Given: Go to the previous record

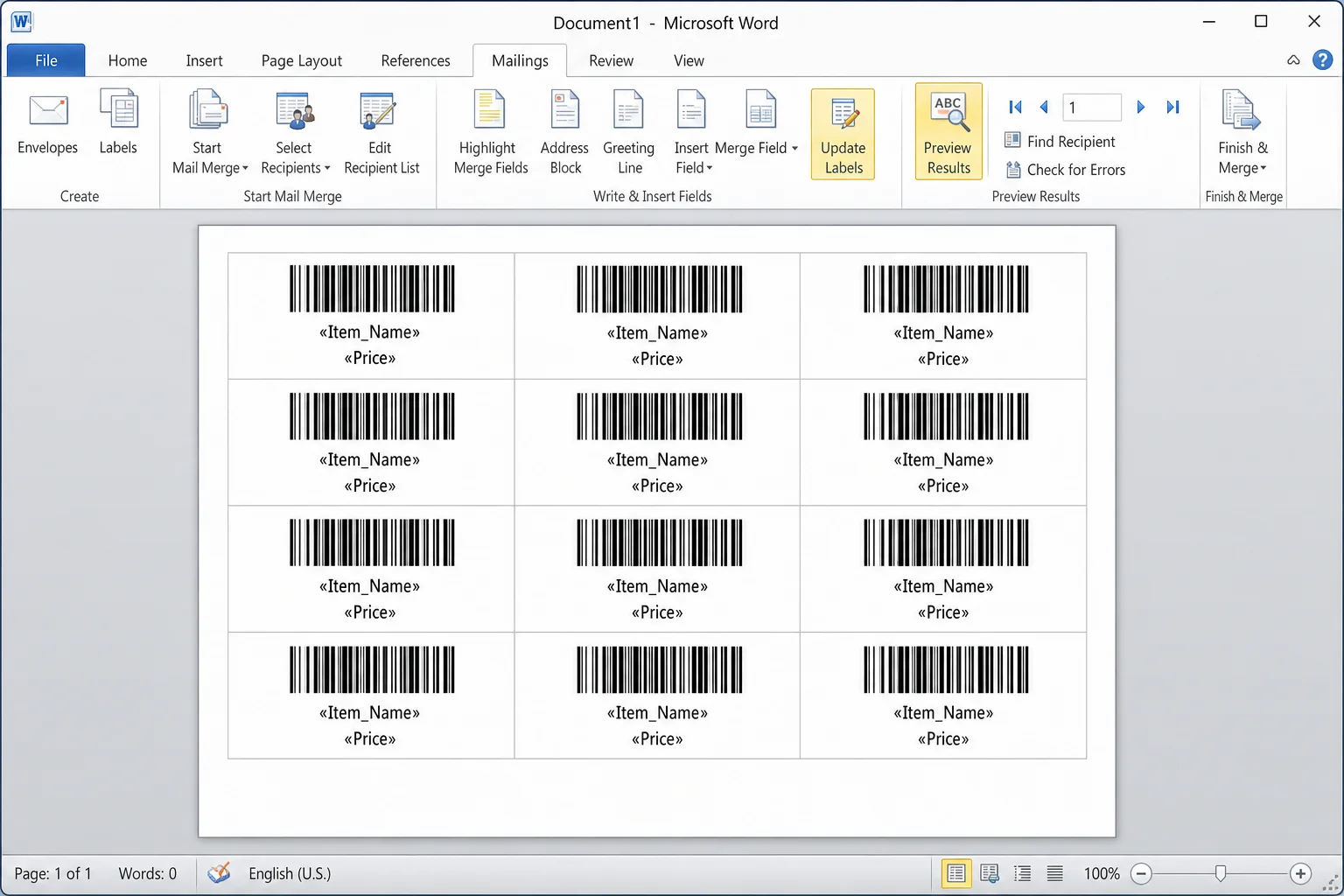Looking at the screenshot, I should [x=1043, y=107].
